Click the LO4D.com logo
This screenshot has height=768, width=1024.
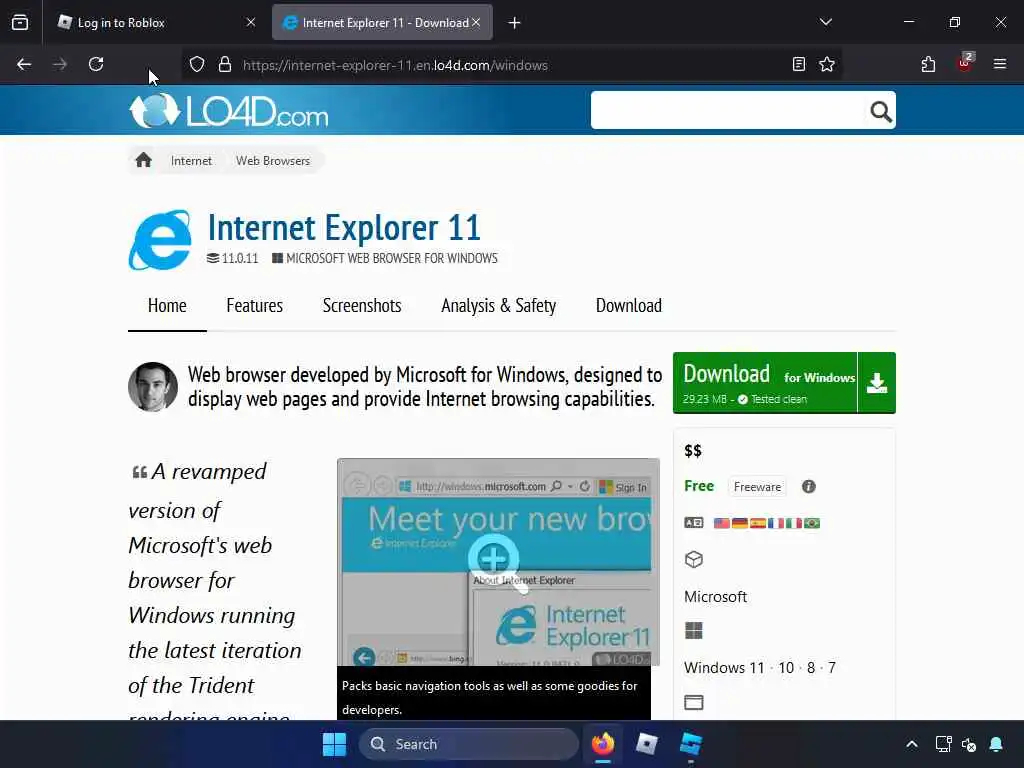pos(229,110)
